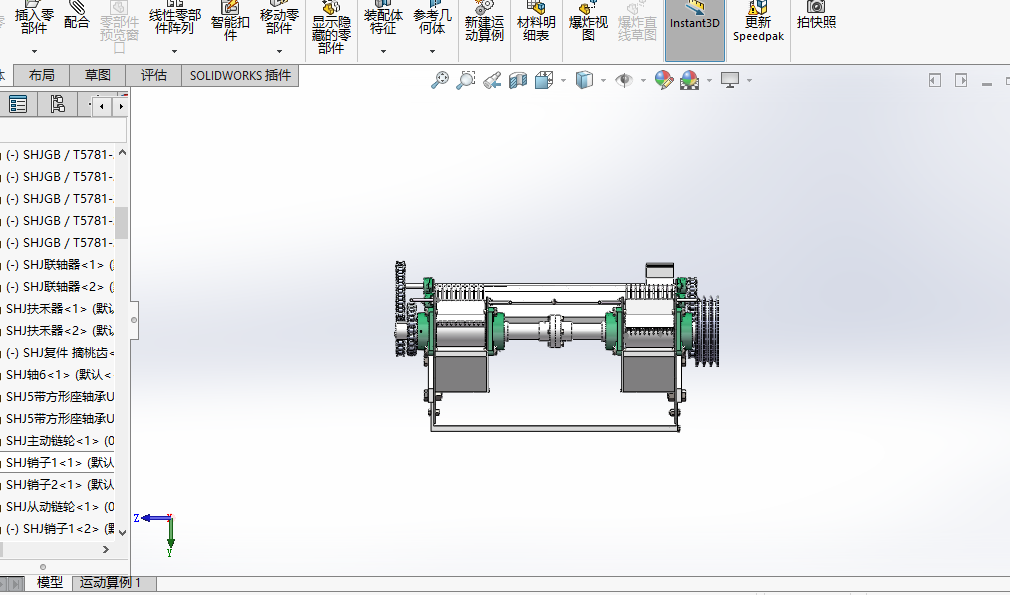Screen dimensions: 1010x595
Task: Open the View Settings dropdown arrow
Action: tap(749, 80)
